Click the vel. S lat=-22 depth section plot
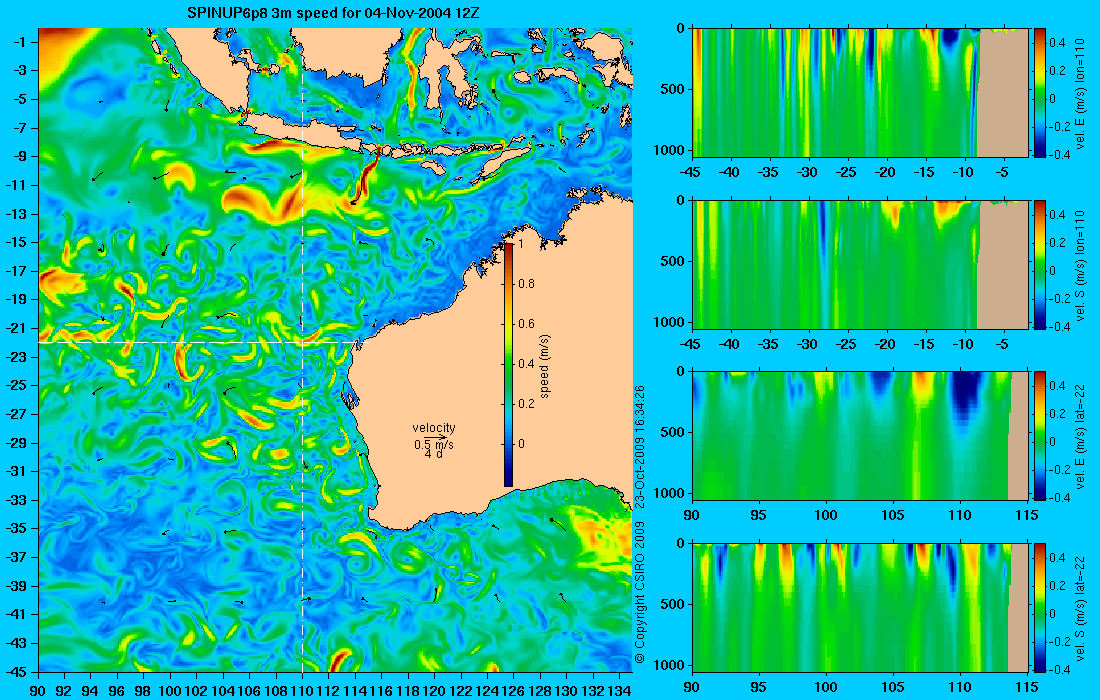The height and width of the screenshot is (700, 1100). click(x=861, y=607)
